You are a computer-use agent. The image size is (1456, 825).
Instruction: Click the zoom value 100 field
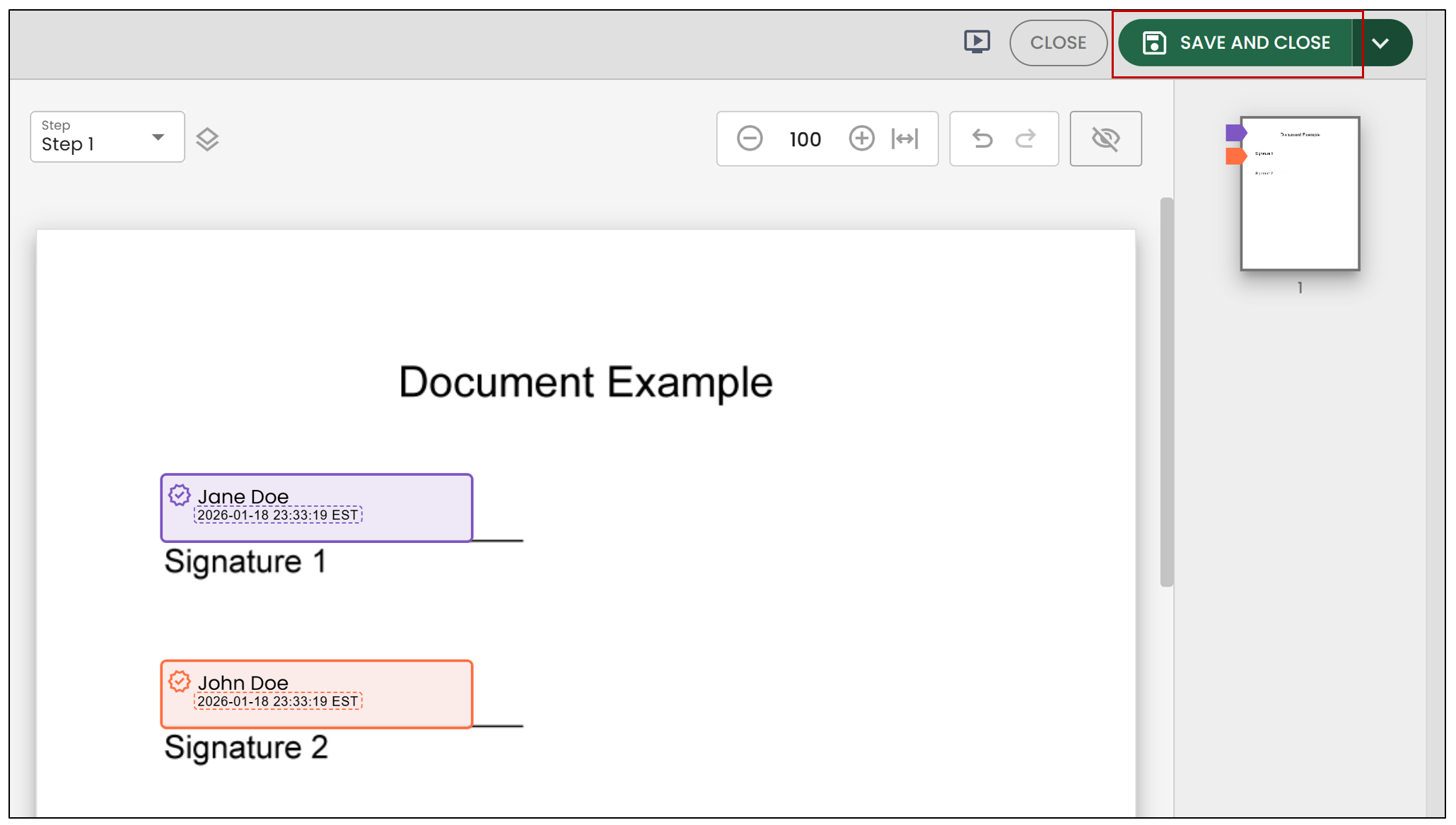805,139
